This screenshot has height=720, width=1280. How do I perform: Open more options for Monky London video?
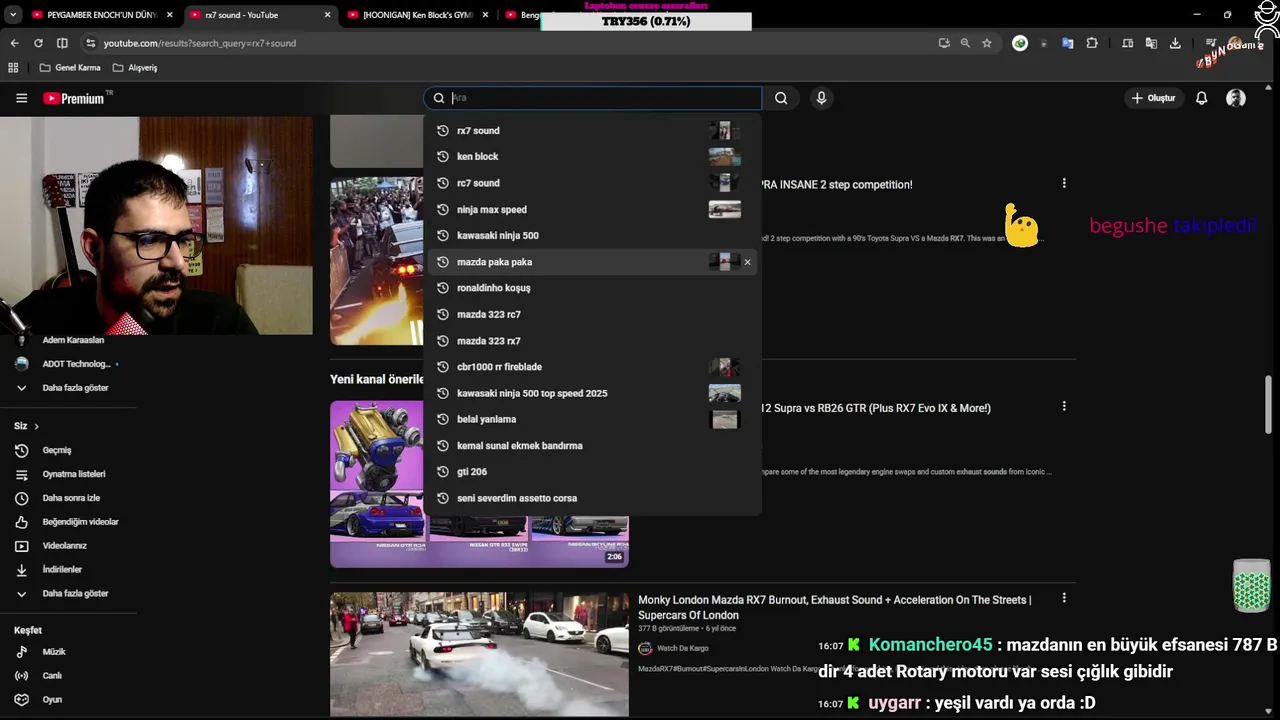pos(1064,598)
